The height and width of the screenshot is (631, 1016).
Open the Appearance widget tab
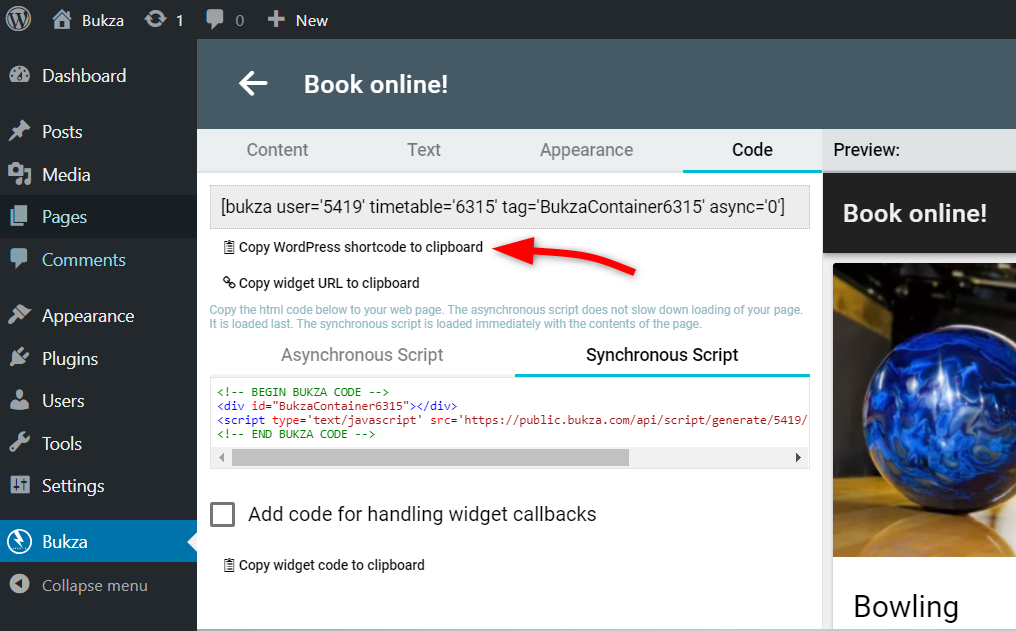pos(586,150)
